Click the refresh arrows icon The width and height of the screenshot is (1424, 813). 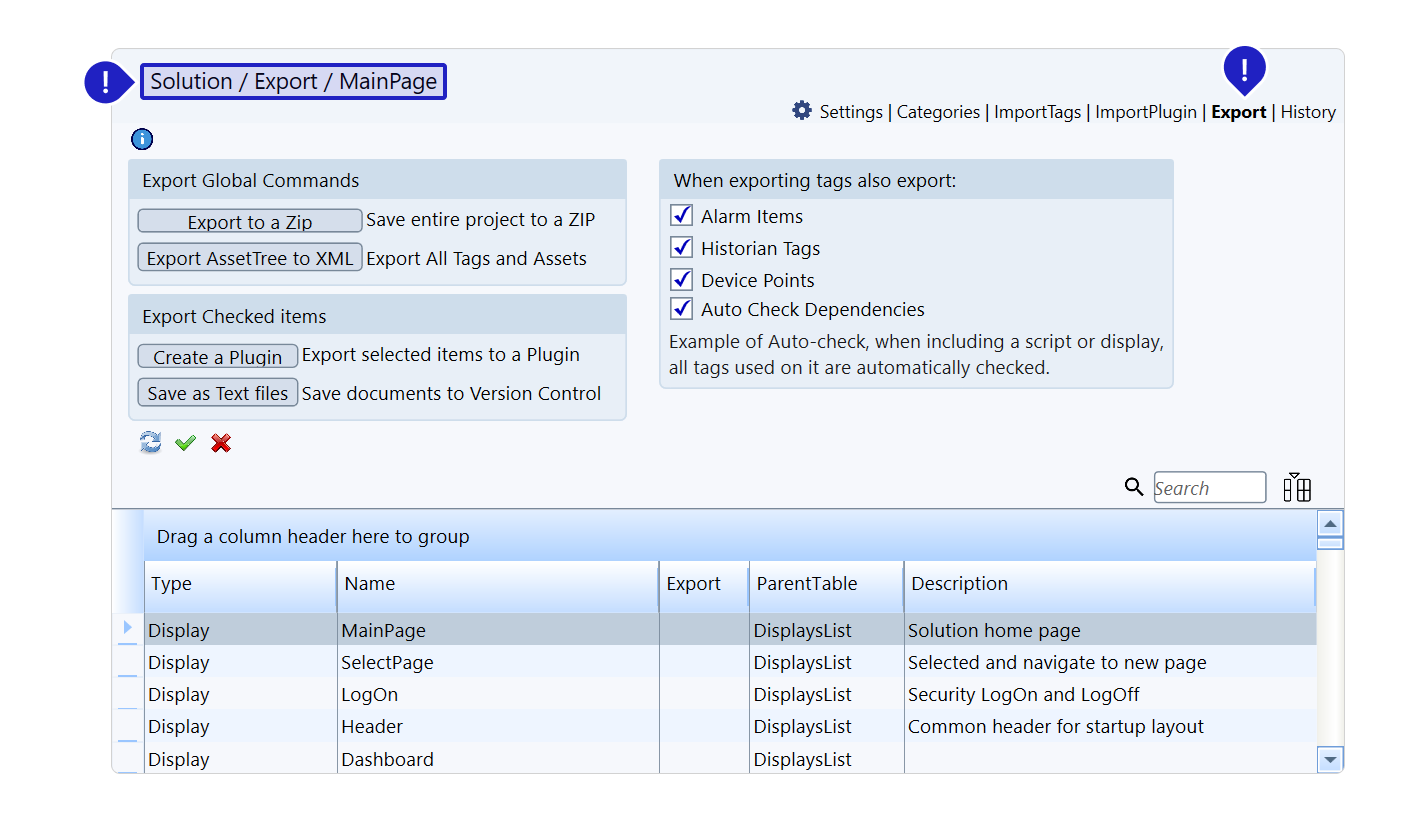click(150, 442)
